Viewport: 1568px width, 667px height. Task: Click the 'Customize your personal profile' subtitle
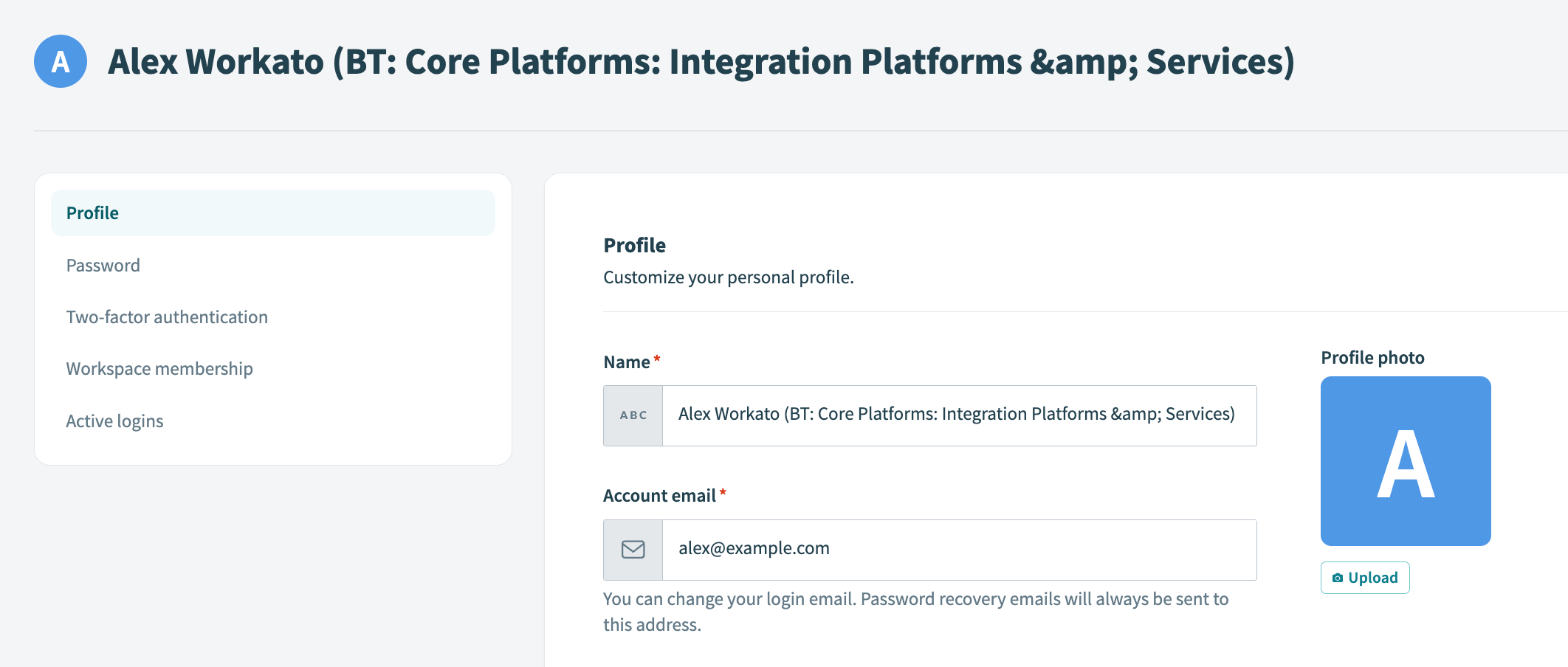click(x=728, y=277)
